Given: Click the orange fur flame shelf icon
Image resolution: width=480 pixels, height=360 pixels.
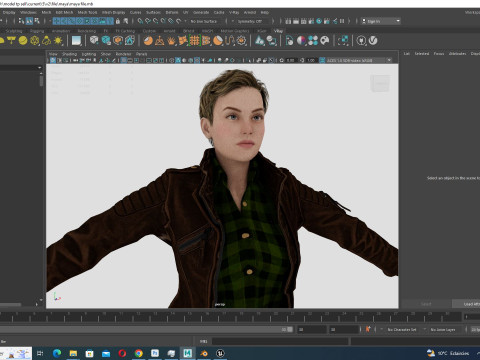Looking at the screenshot, I should tap(171, 41).
